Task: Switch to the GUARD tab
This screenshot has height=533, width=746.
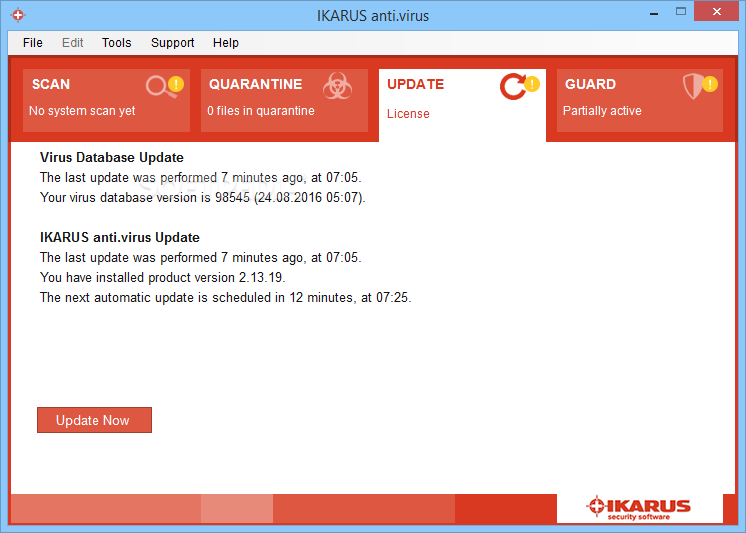Action: click(640, 100)
